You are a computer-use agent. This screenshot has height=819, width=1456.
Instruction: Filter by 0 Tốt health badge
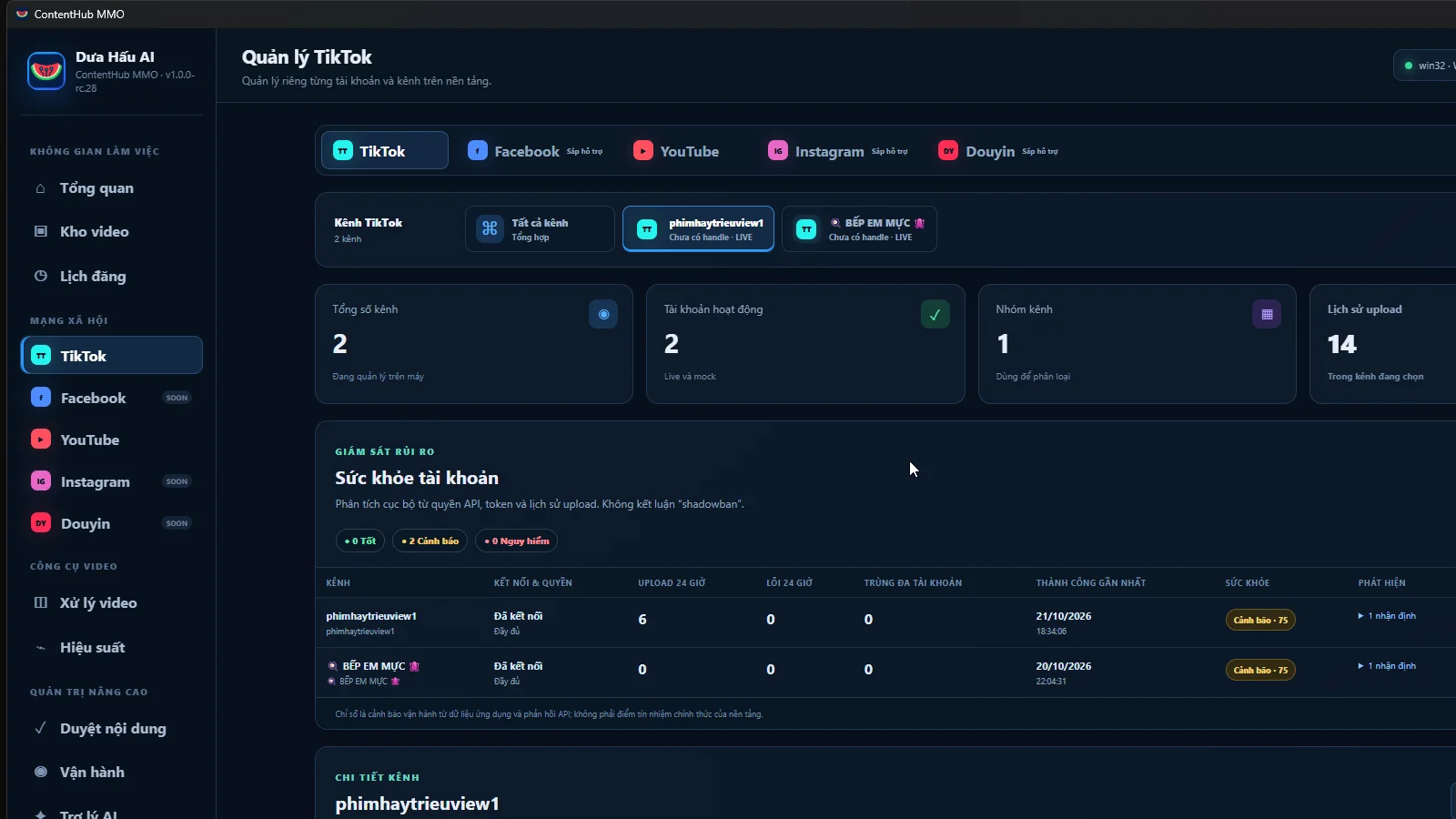coord(360,541)
